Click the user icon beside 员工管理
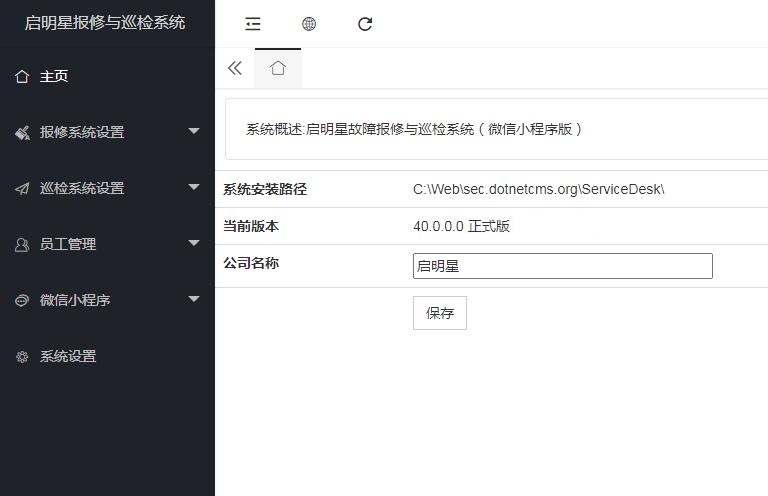Screen dimensions: 768x496 click(22, 244)
